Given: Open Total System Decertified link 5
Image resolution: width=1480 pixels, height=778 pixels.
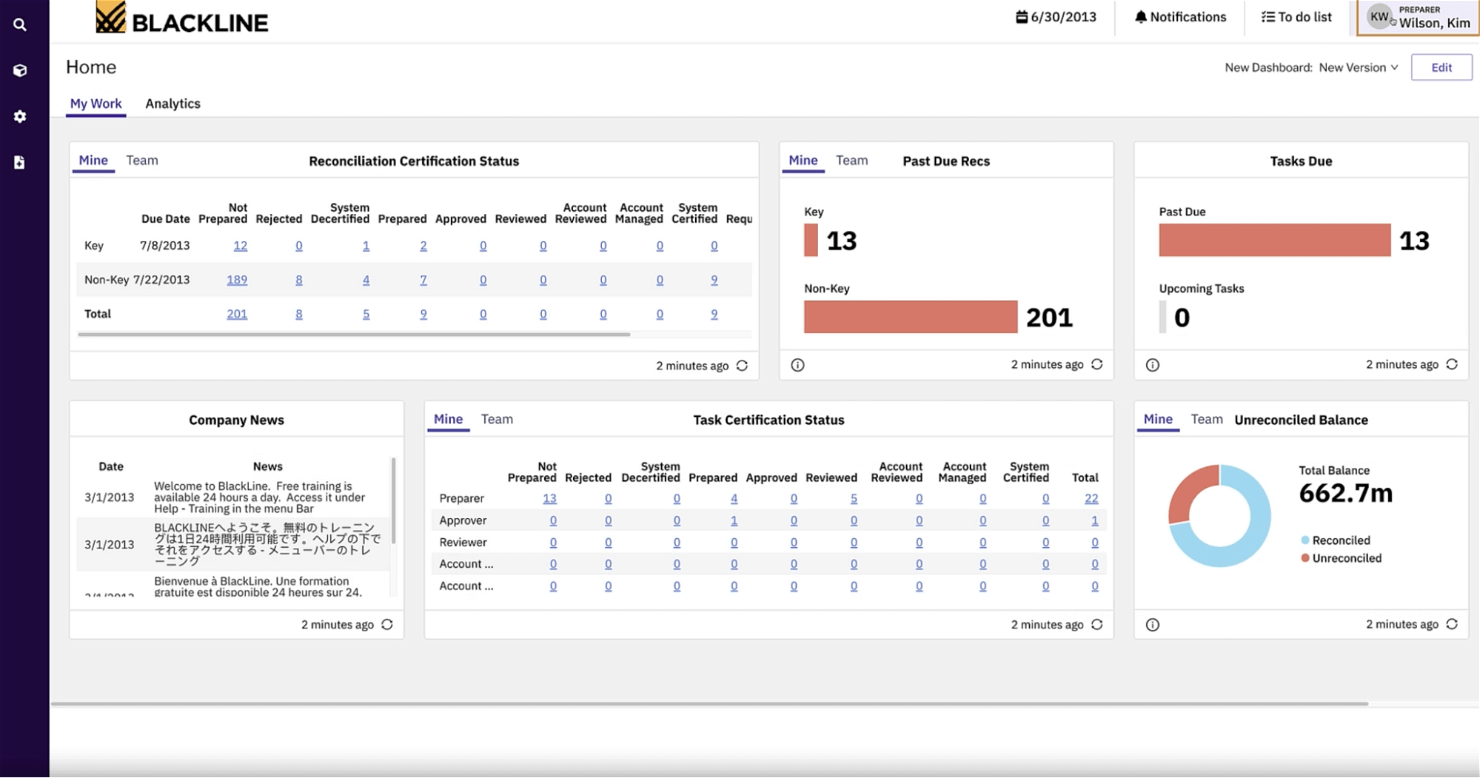Looking at the screenshot, I should pyautogui.click(x=366, y=314).
